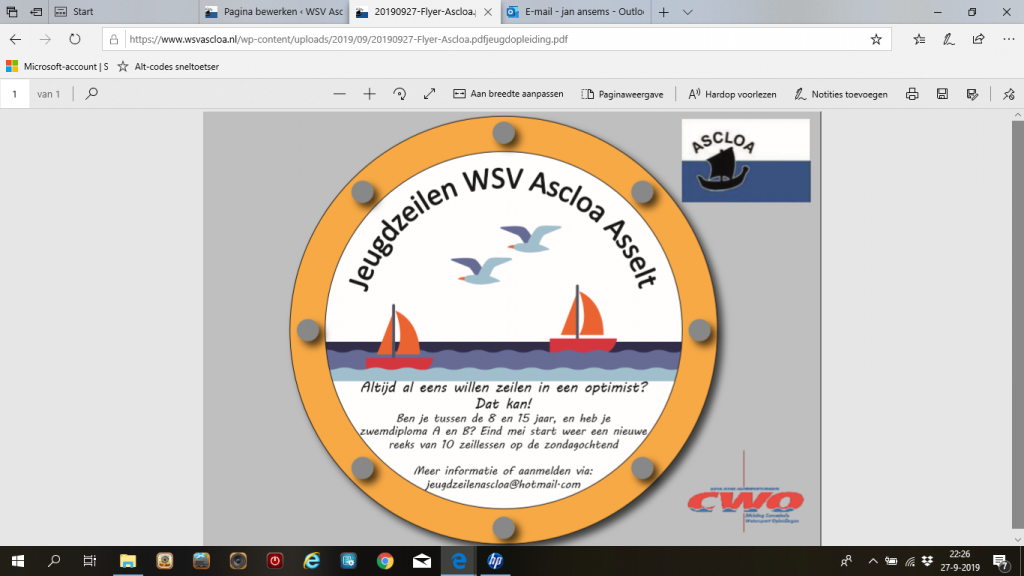Screen dimensions: 1024x576
Task: Show hidden system tray icons
Action: click(873, 561)
